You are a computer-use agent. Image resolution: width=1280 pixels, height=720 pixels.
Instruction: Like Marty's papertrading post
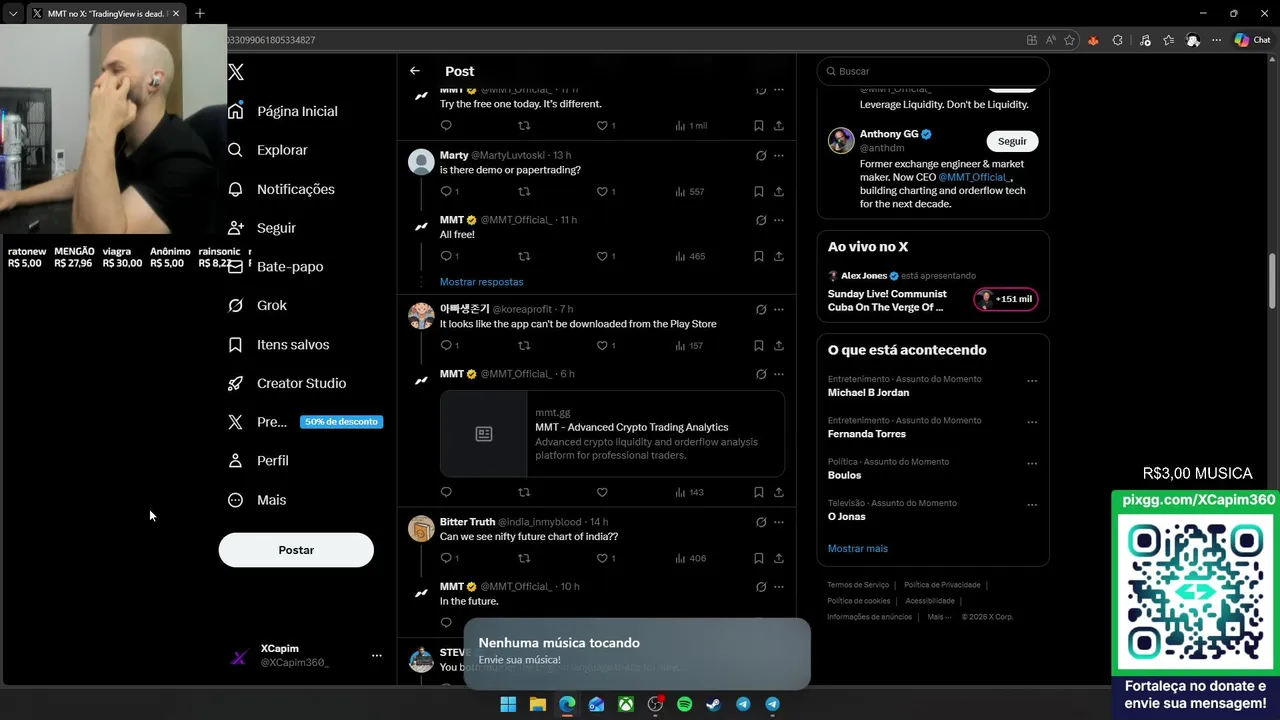click(602, 191)
